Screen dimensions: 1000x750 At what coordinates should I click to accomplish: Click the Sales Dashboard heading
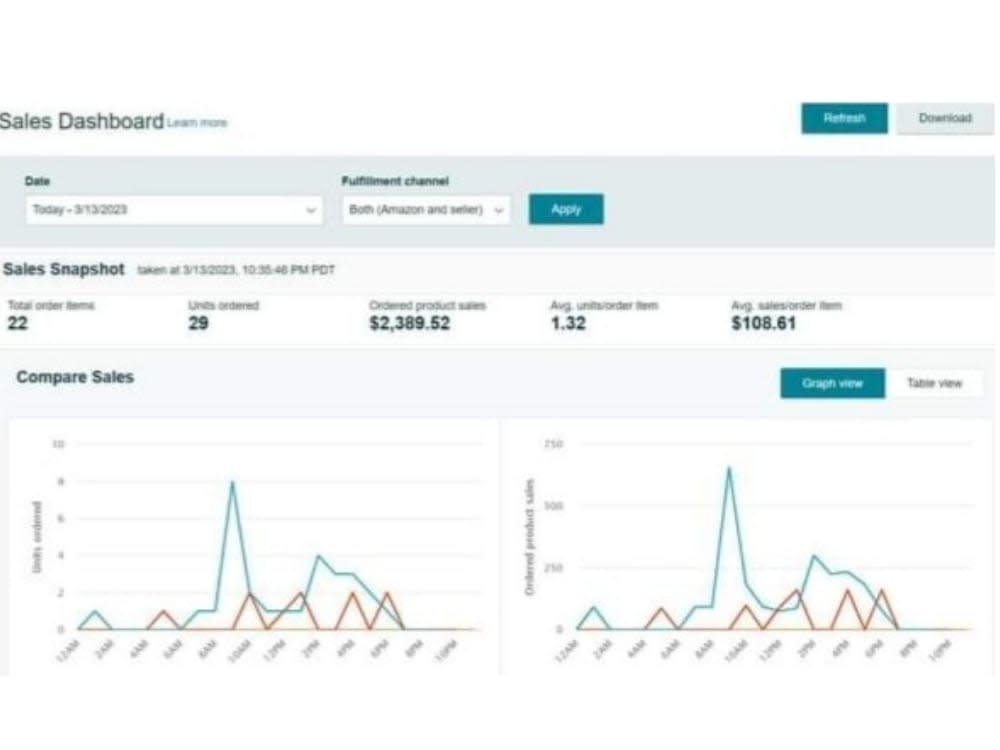[x=82, y=121]
